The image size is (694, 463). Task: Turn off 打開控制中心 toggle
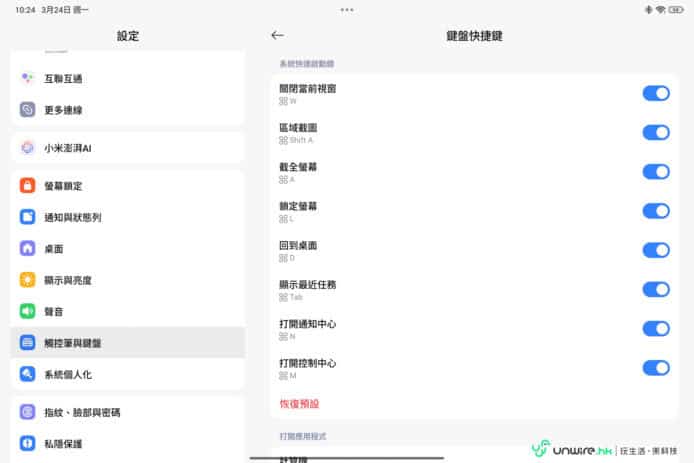click(x=655, y=367)
